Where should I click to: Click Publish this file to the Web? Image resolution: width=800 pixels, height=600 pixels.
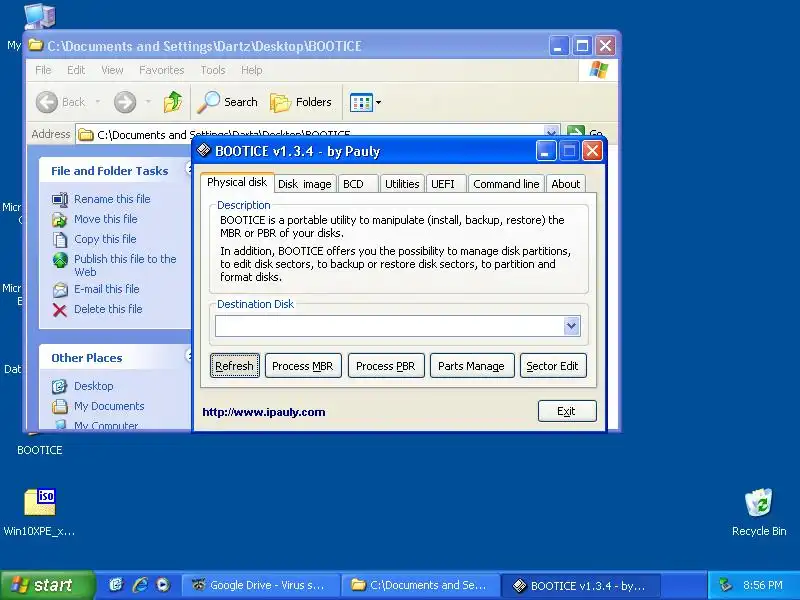coord(125,265)
